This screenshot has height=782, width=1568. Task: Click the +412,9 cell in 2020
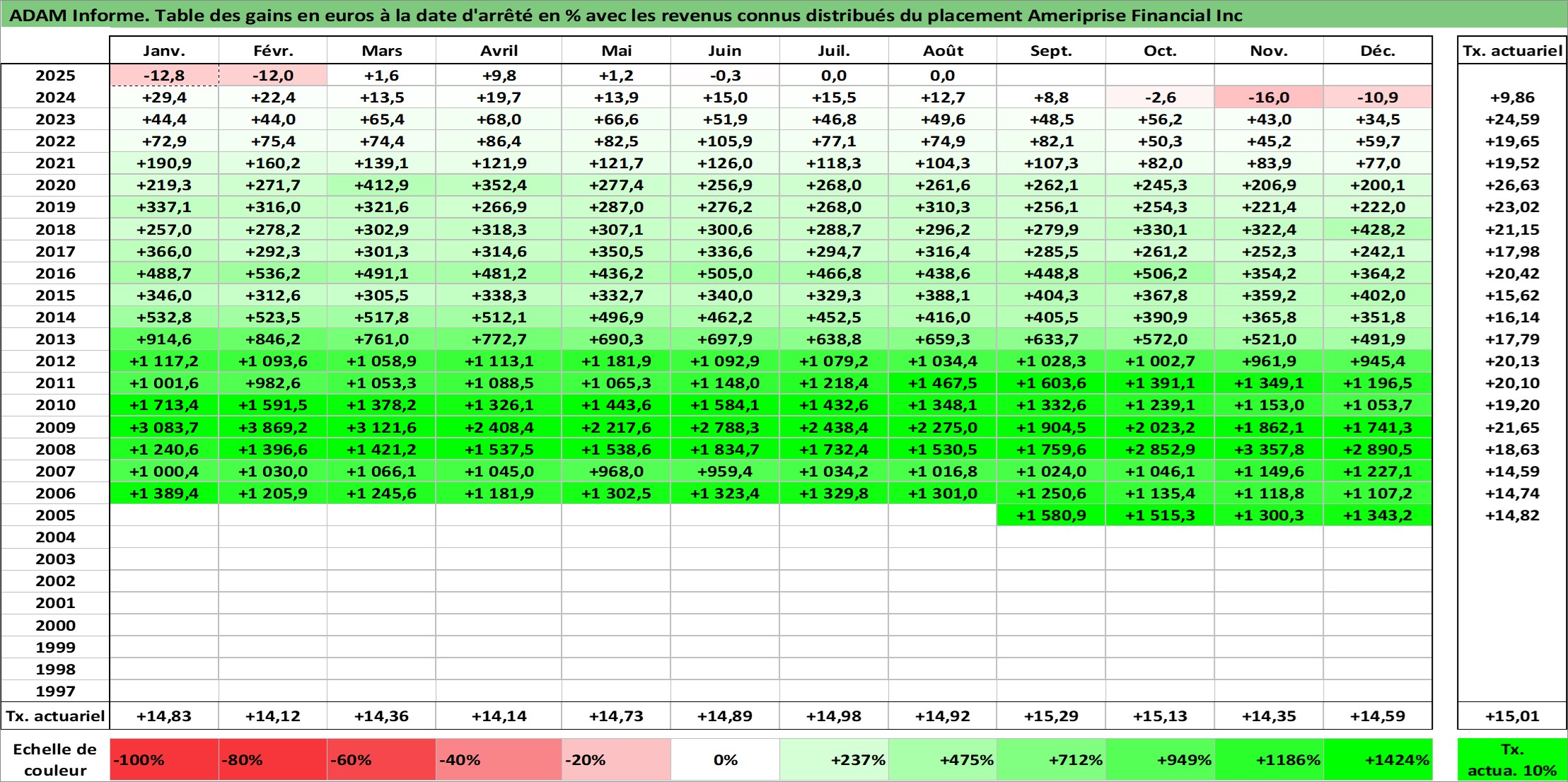pos(381,185)
